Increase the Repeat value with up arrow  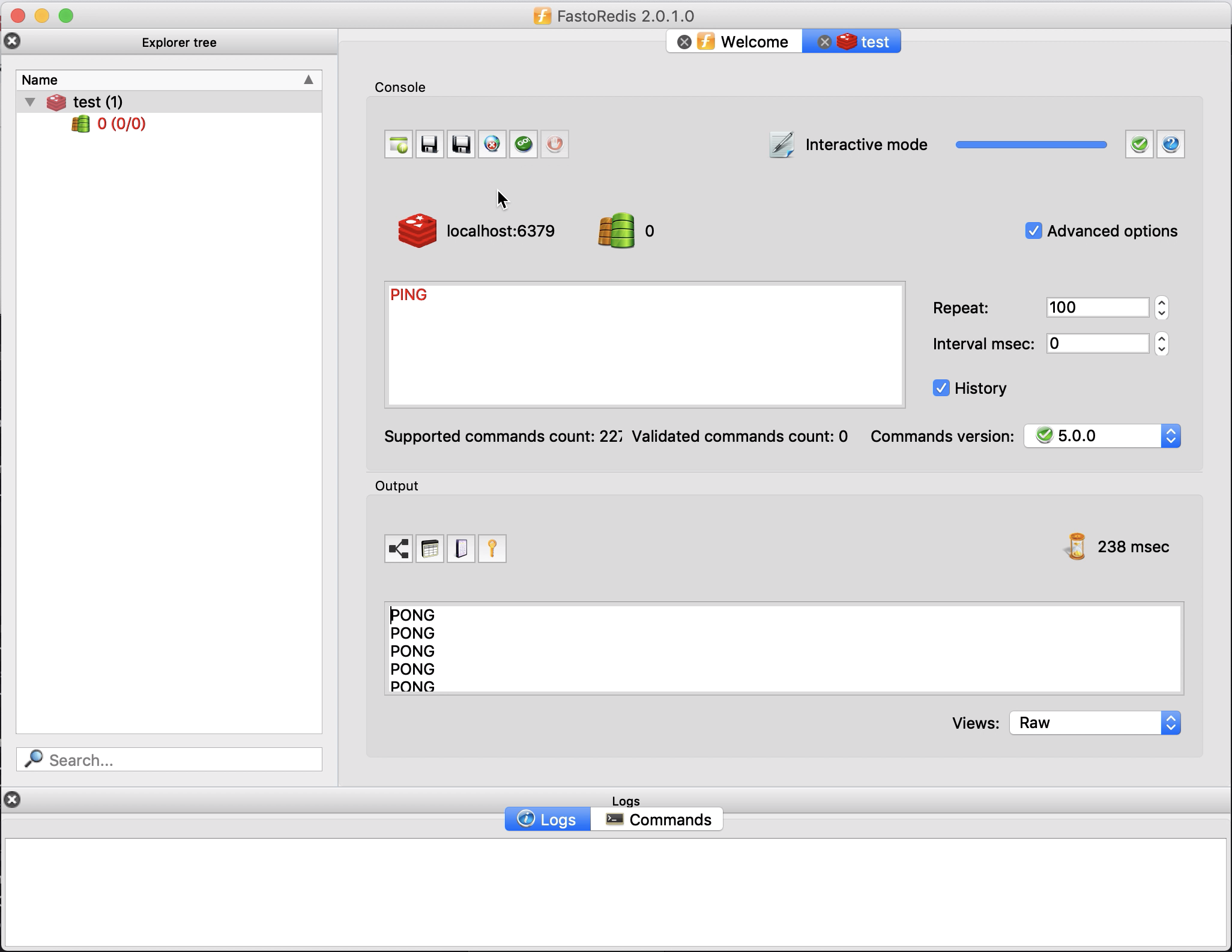[x=1162, y=302]
